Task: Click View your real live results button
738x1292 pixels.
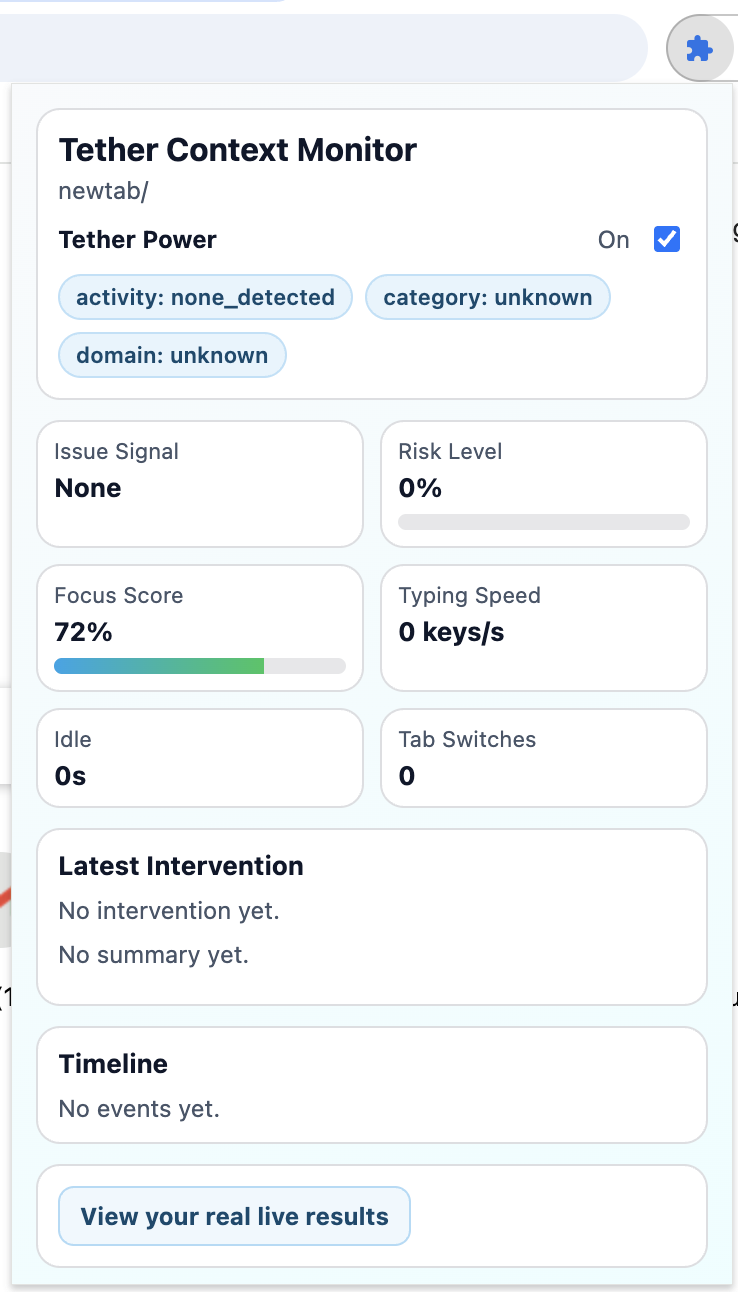Action: tap(234, 1216)
